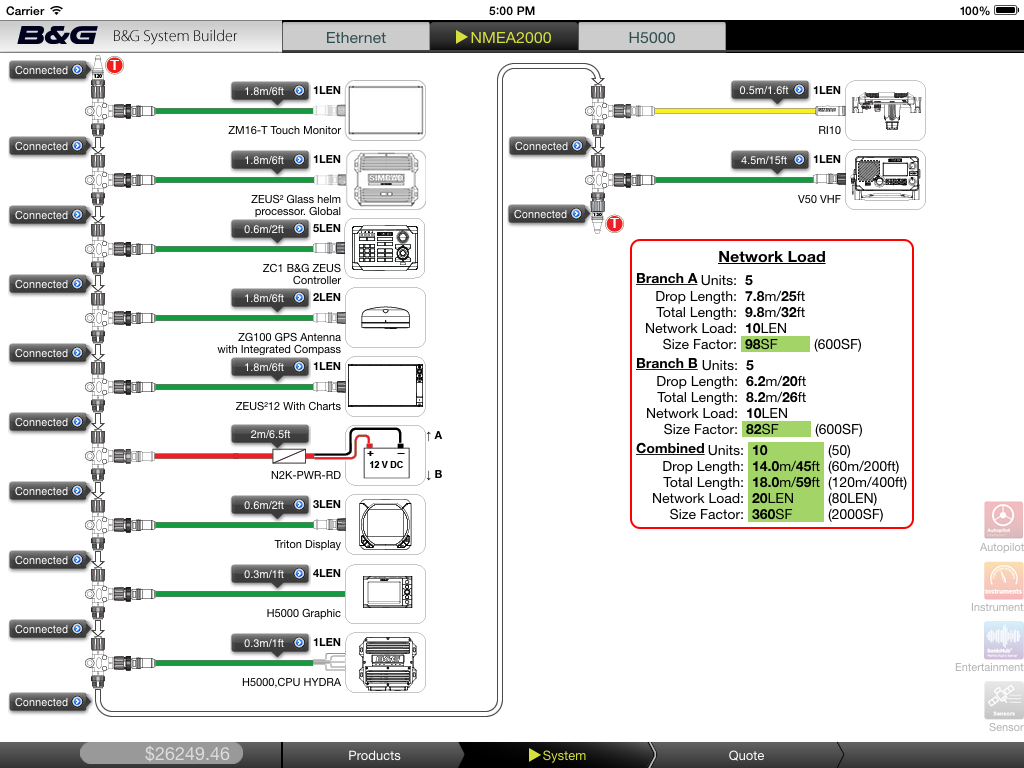Select the Triton Display device image

[385, 524]
